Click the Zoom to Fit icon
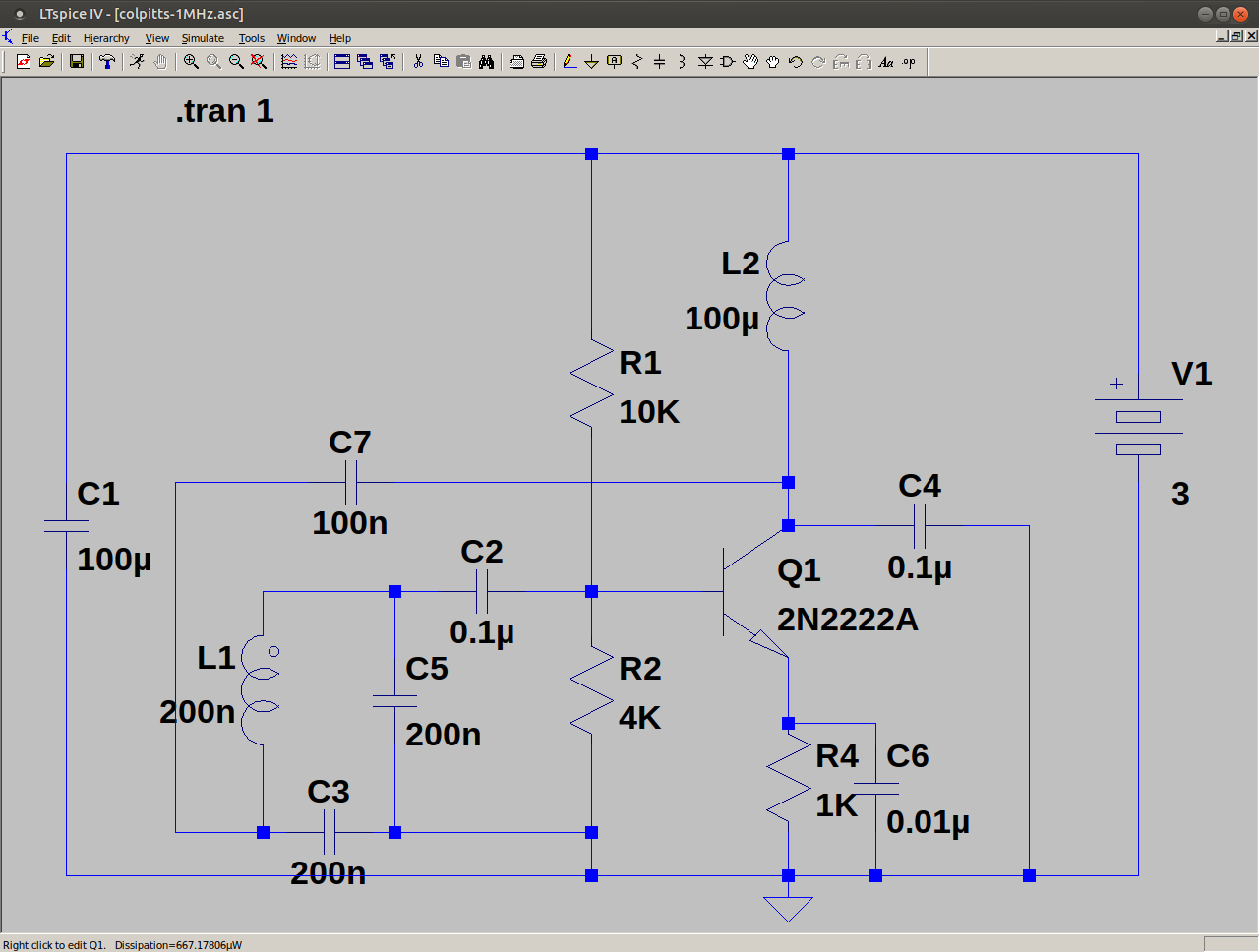 (x=259, y=61)
